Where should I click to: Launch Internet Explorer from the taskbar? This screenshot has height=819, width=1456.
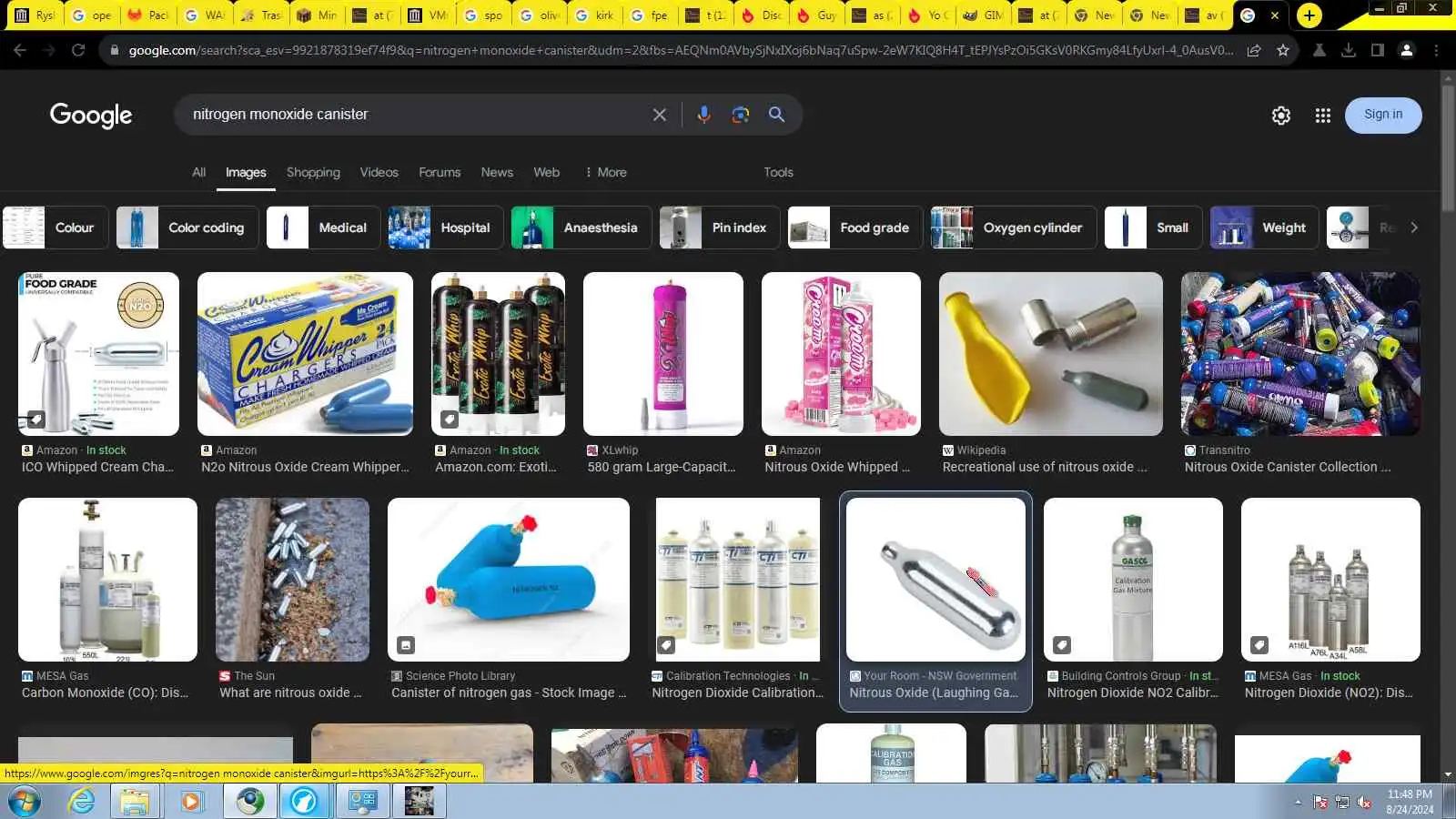[82, 802]
